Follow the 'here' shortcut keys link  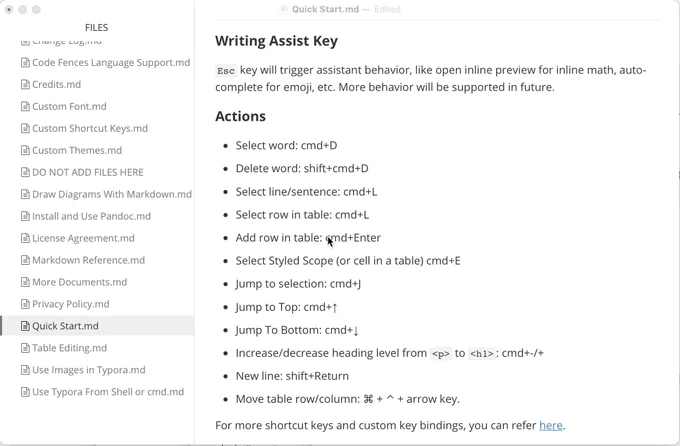click(551, 425)
